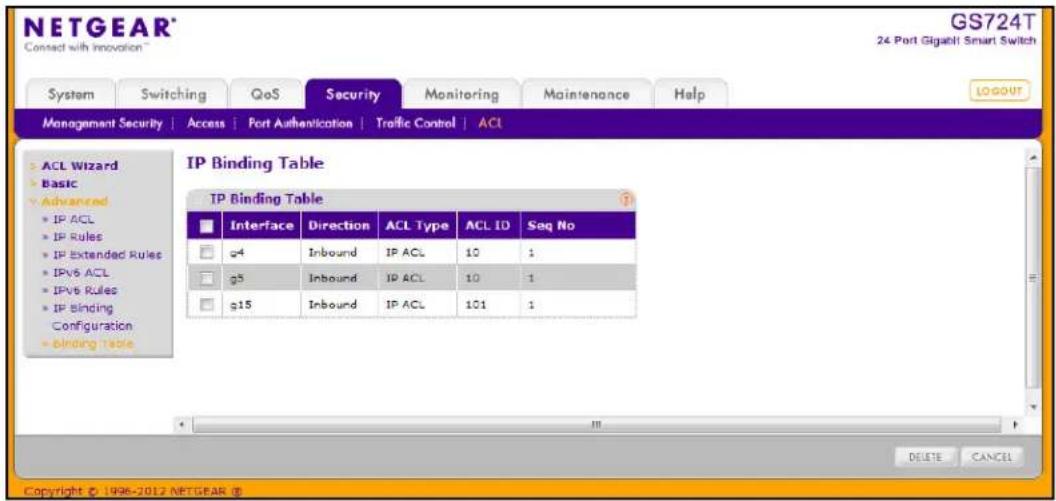Open Binding Table in the sidebar
The image size is (1056, 501).
pyautogui.click(x=93, y=343)
